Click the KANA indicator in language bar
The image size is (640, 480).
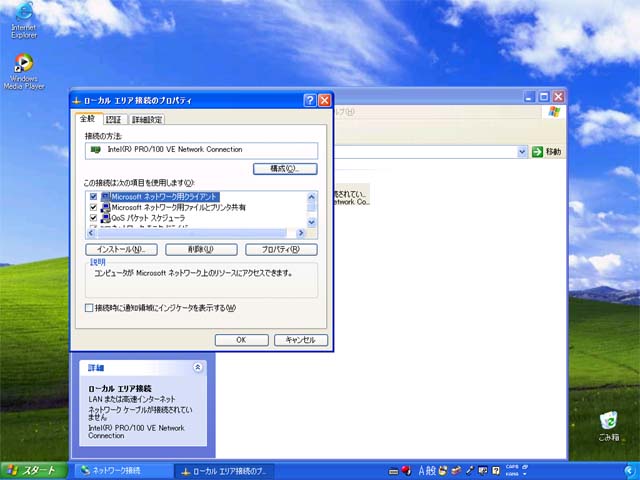pyautogui.click(x=512, y=474)
